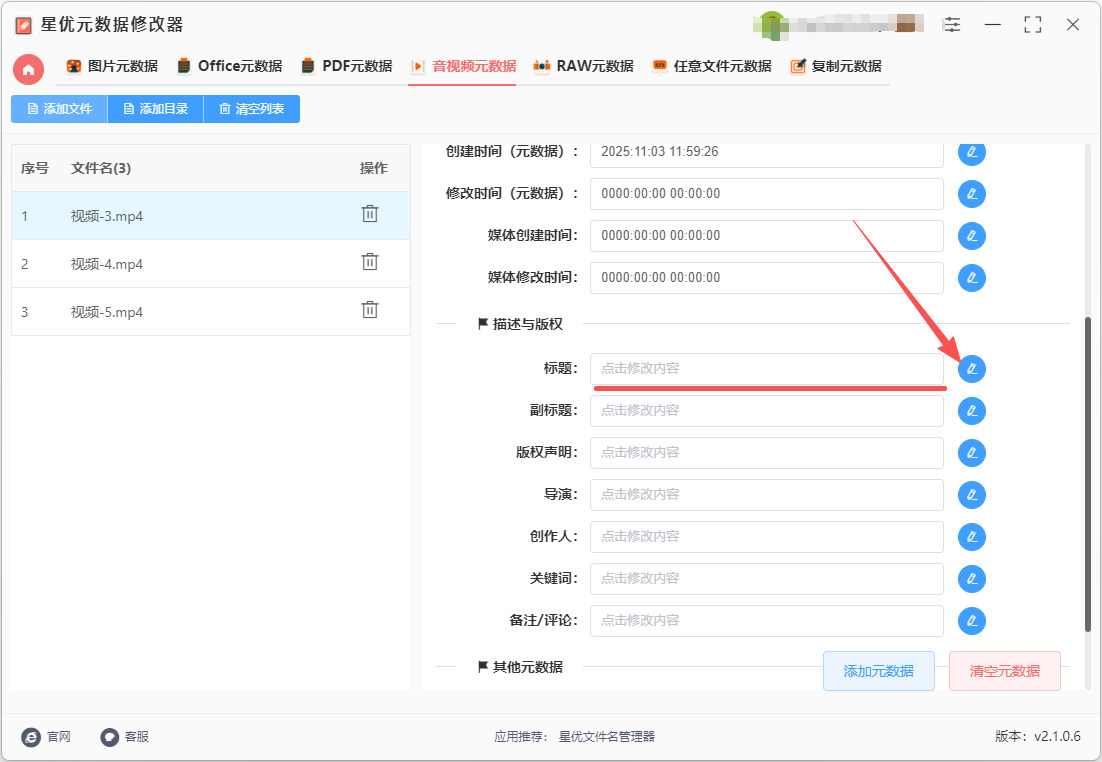The width and height of the screenshot is (1102, 762).
Task: Click edit pencil for 媒体创建时间
Action: click(972, 236)
